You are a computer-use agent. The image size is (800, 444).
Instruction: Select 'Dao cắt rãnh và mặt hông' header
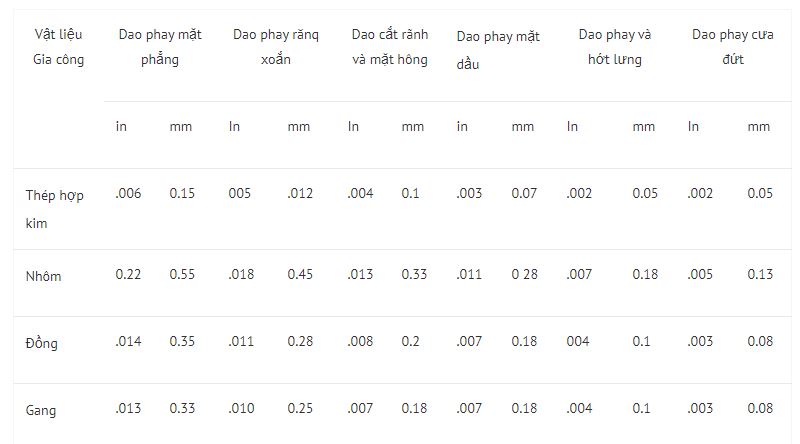[x=389, y=47]
